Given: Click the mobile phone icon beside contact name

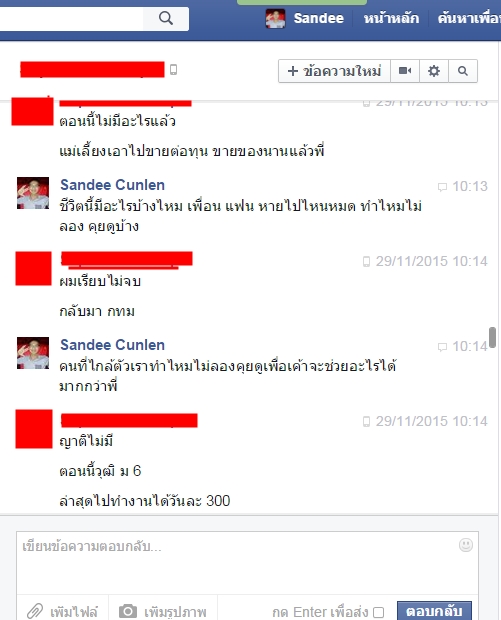Looking at the screenshot, I should [x=173, y=70].
